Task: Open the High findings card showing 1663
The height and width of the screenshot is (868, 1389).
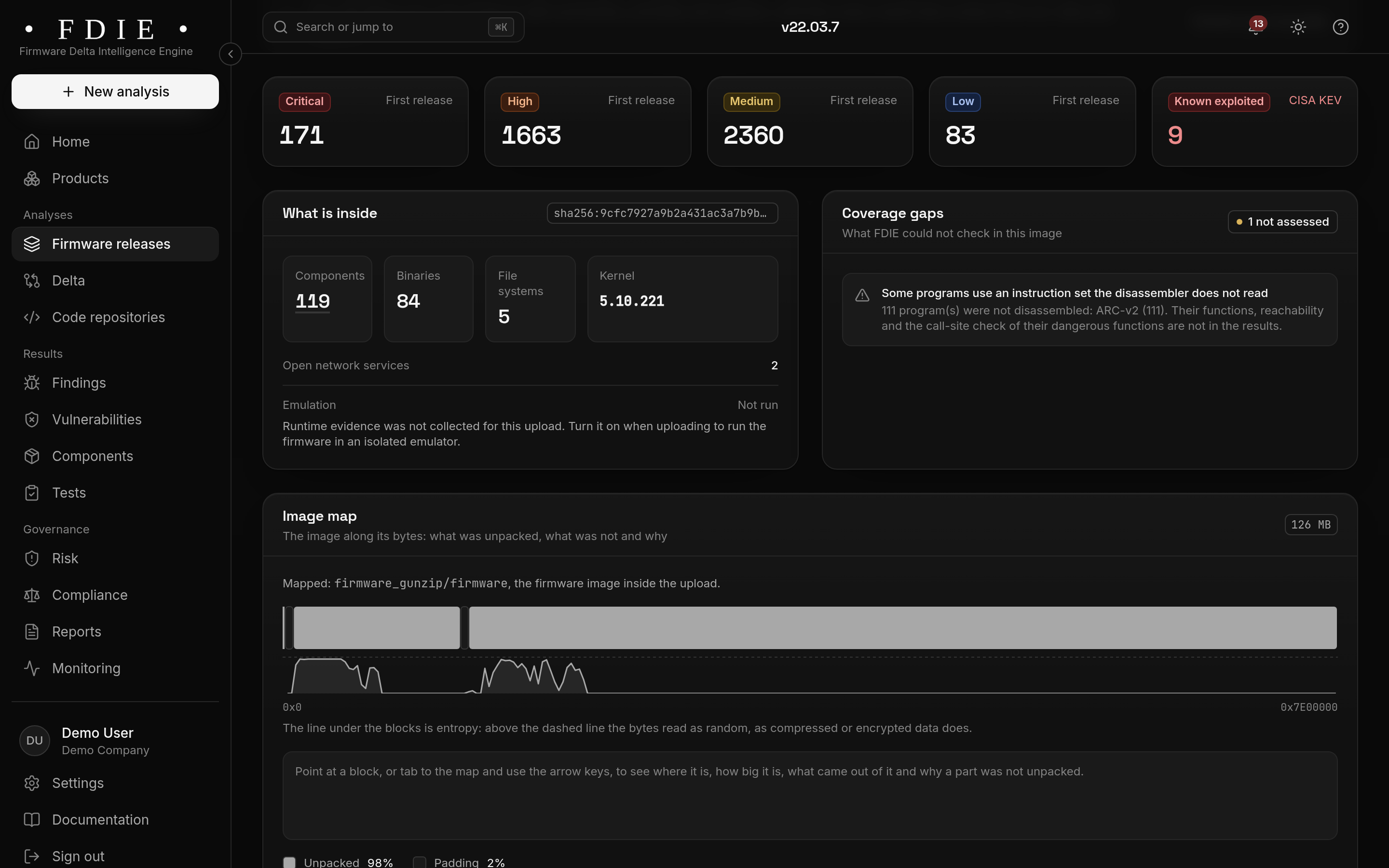Action: pos(587,121)
